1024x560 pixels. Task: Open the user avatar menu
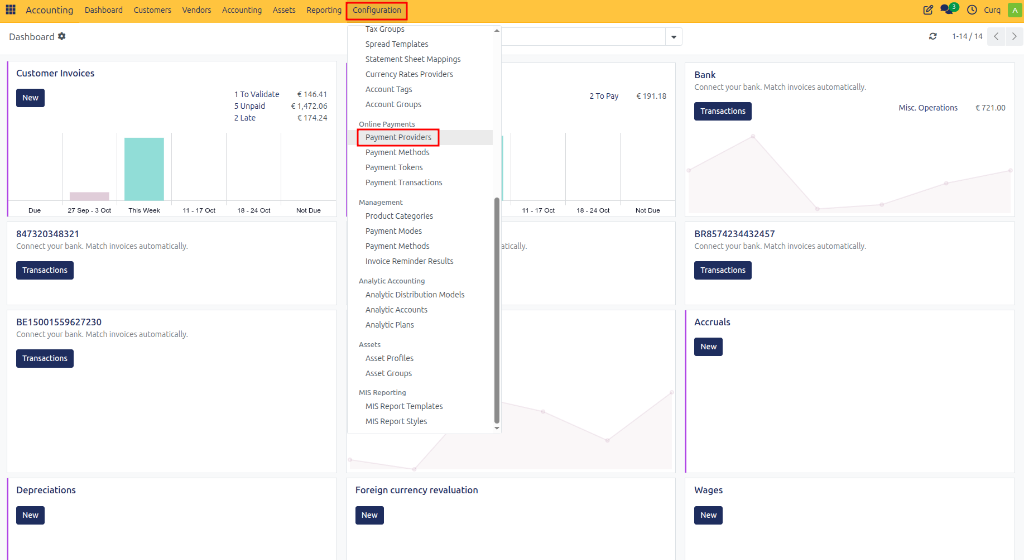(1015, 10)
